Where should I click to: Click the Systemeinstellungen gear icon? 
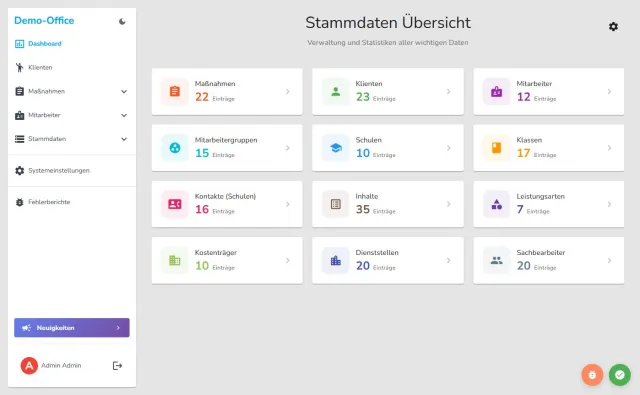[19, 171]
